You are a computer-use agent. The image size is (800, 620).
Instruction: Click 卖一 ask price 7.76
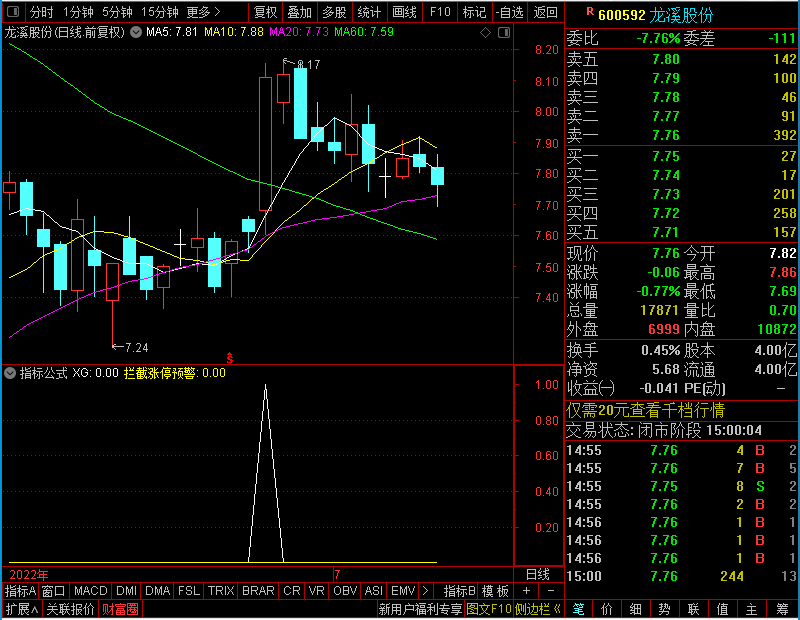pyautogui.click(x=666, y=135)
